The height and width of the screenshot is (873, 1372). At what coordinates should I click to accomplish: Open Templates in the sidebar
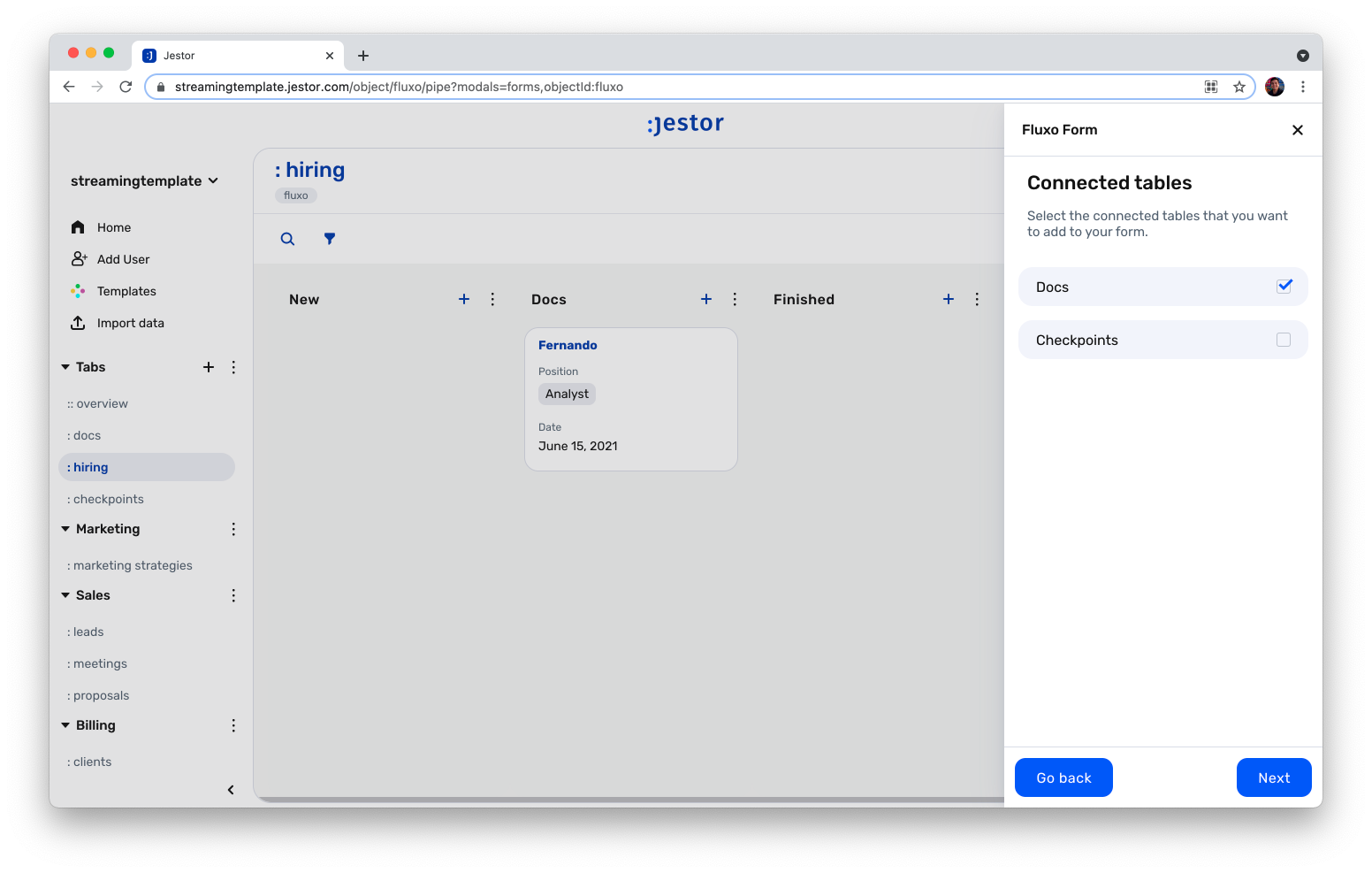point(126,291)
